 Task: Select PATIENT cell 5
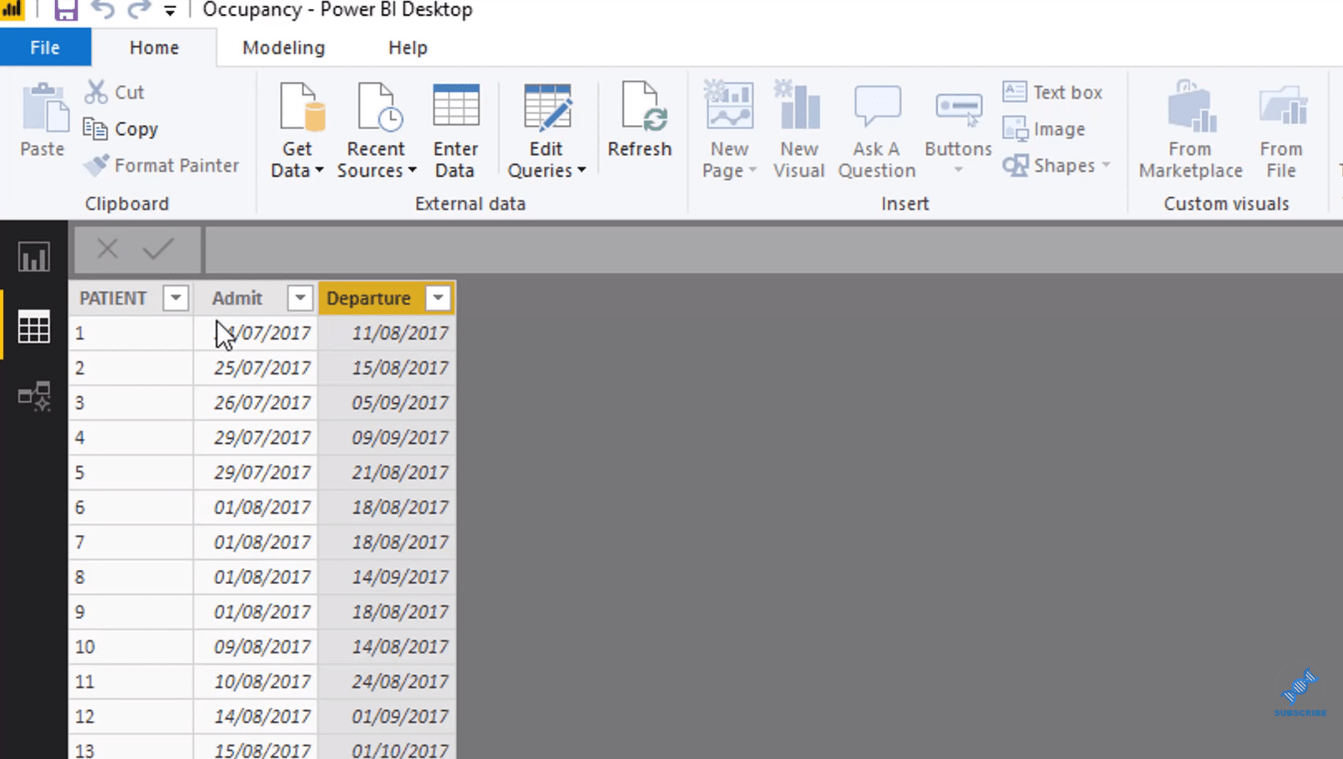click(x=131, y=472)
